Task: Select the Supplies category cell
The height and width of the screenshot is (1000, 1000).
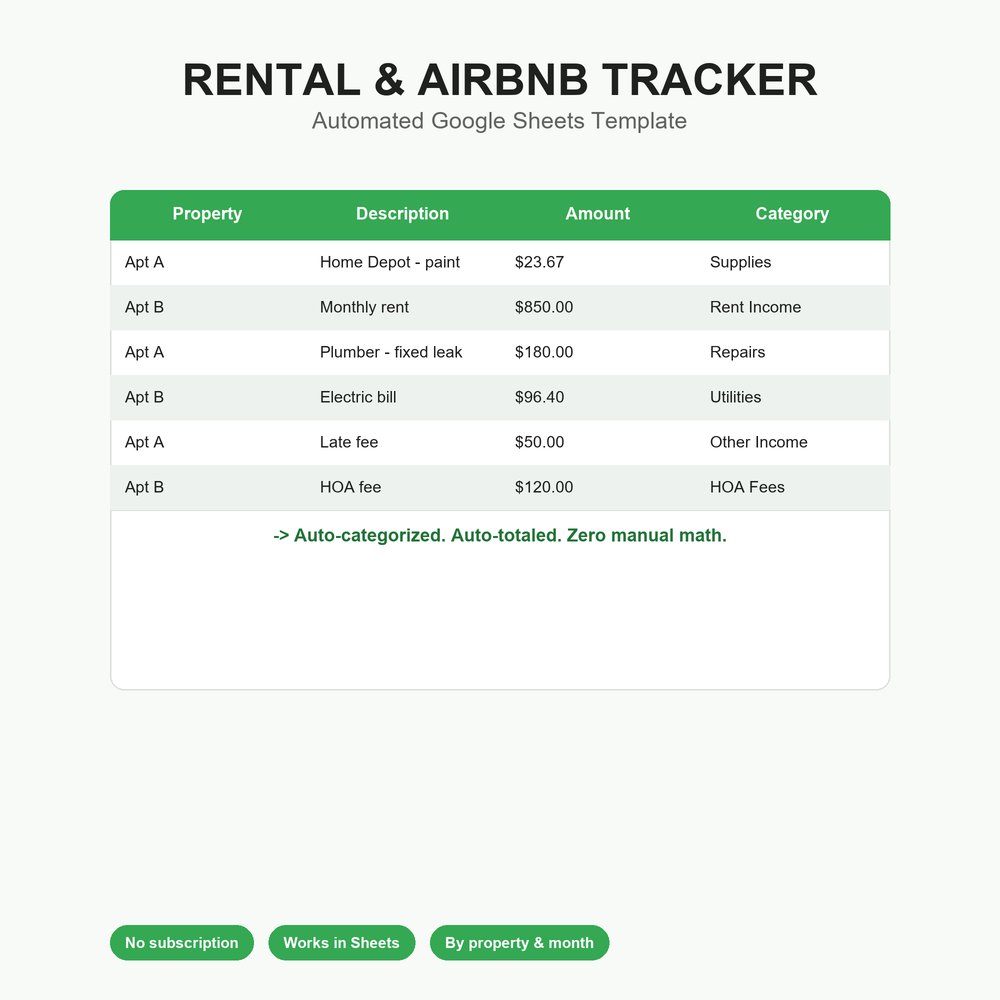Action: [x=740, y=262]
